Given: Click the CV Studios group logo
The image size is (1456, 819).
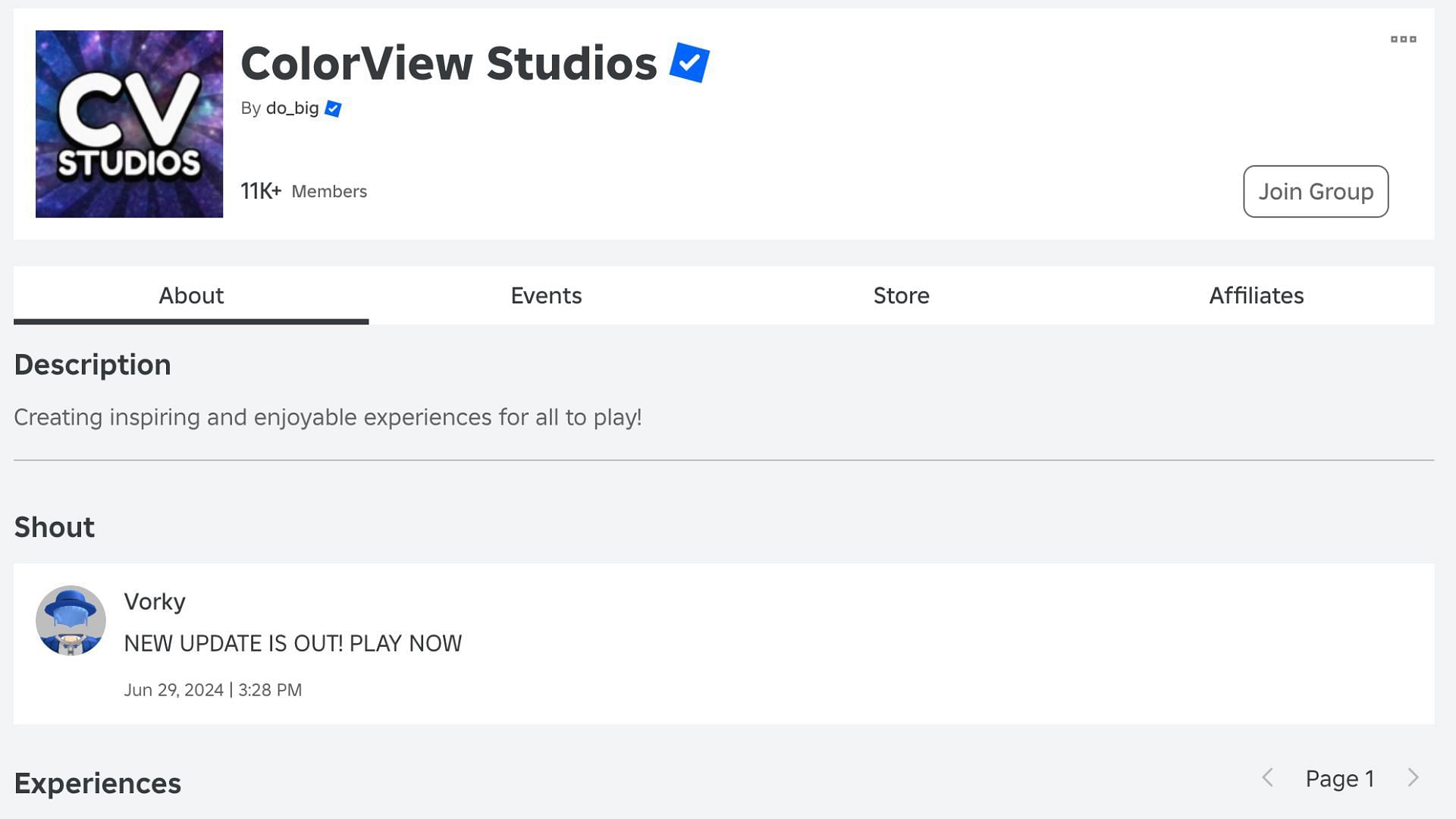Looking at the screenshot, I should click(x=129, y=124).
